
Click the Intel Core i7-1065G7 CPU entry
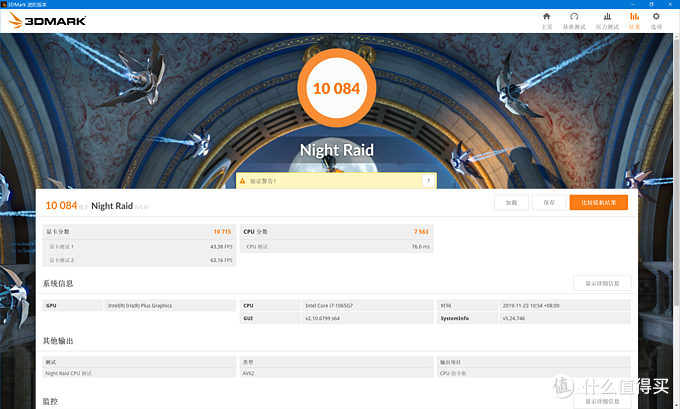point(330,305)
